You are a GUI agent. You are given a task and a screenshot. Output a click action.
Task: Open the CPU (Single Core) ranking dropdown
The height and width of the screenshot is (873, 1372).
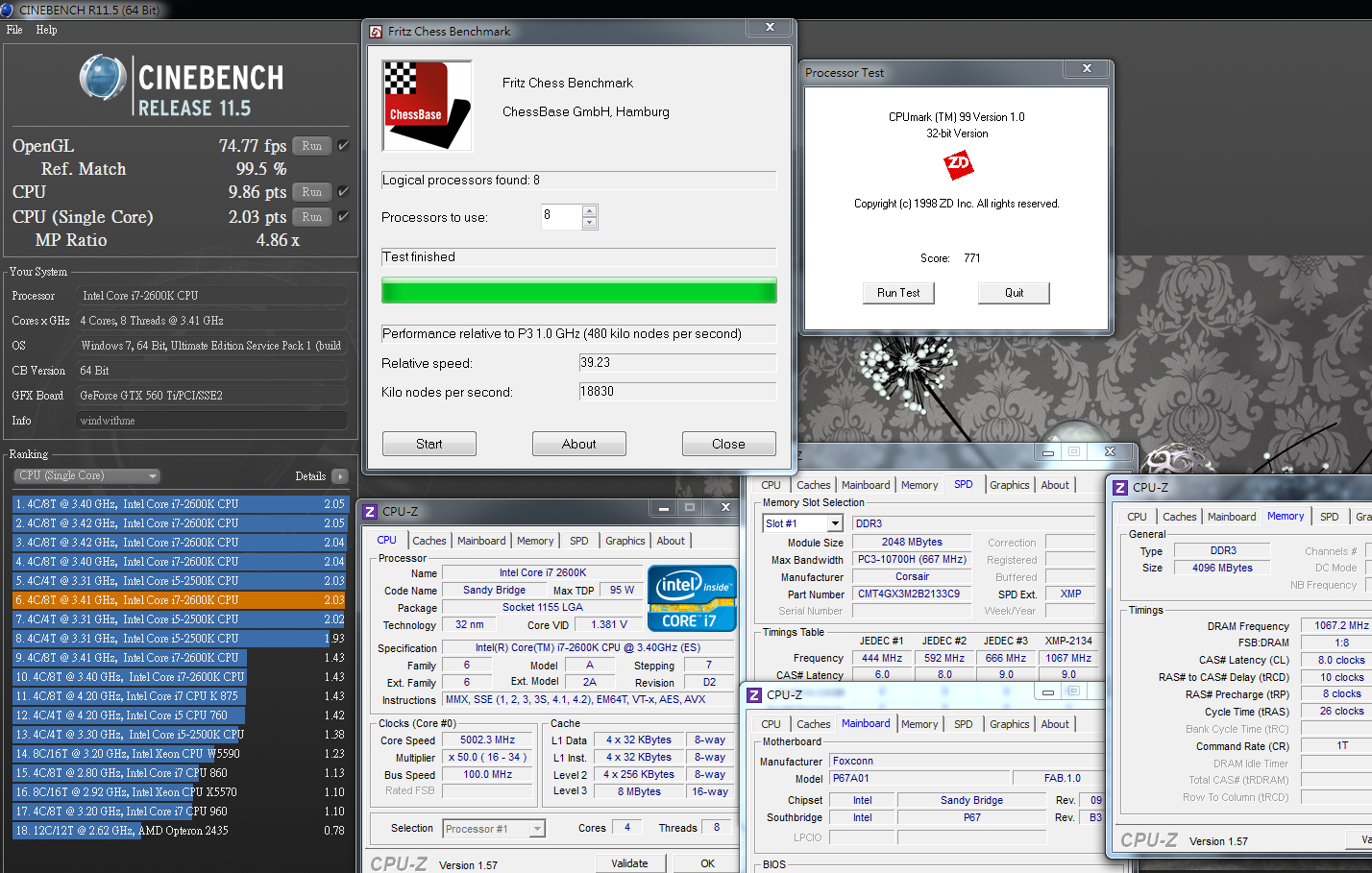tap(87, 476)
